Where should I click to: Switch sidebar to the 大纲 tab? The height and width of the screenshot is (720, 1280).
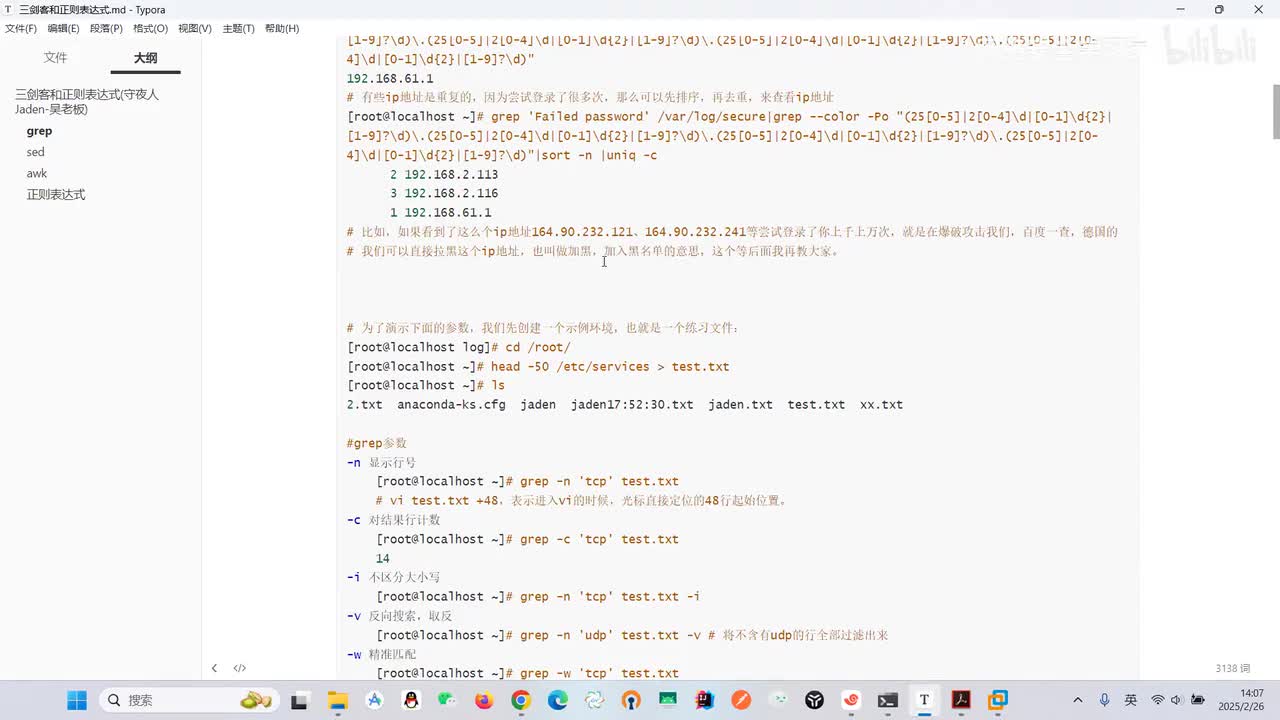(x=146, y=58)
